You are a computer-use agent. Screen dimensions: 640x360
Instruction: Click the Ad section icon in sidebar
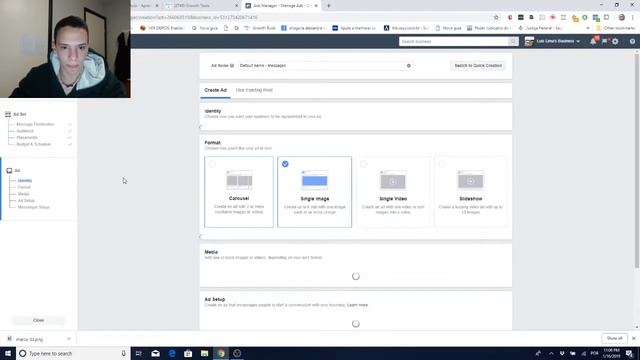pos(9,171)
